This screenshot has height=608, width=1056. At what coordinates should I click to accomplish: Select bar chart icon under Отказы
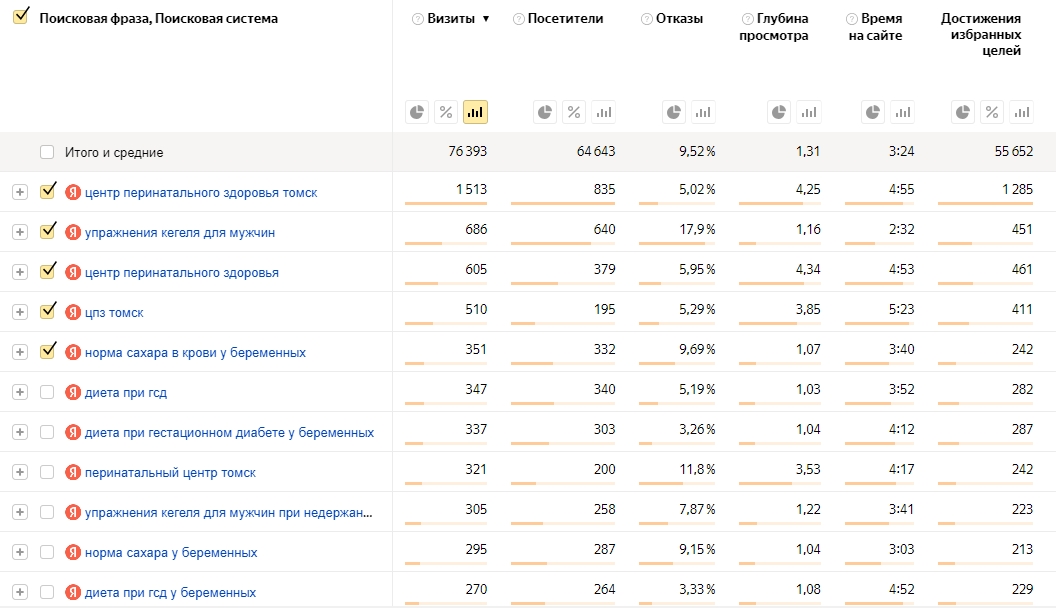pos(703,112)
